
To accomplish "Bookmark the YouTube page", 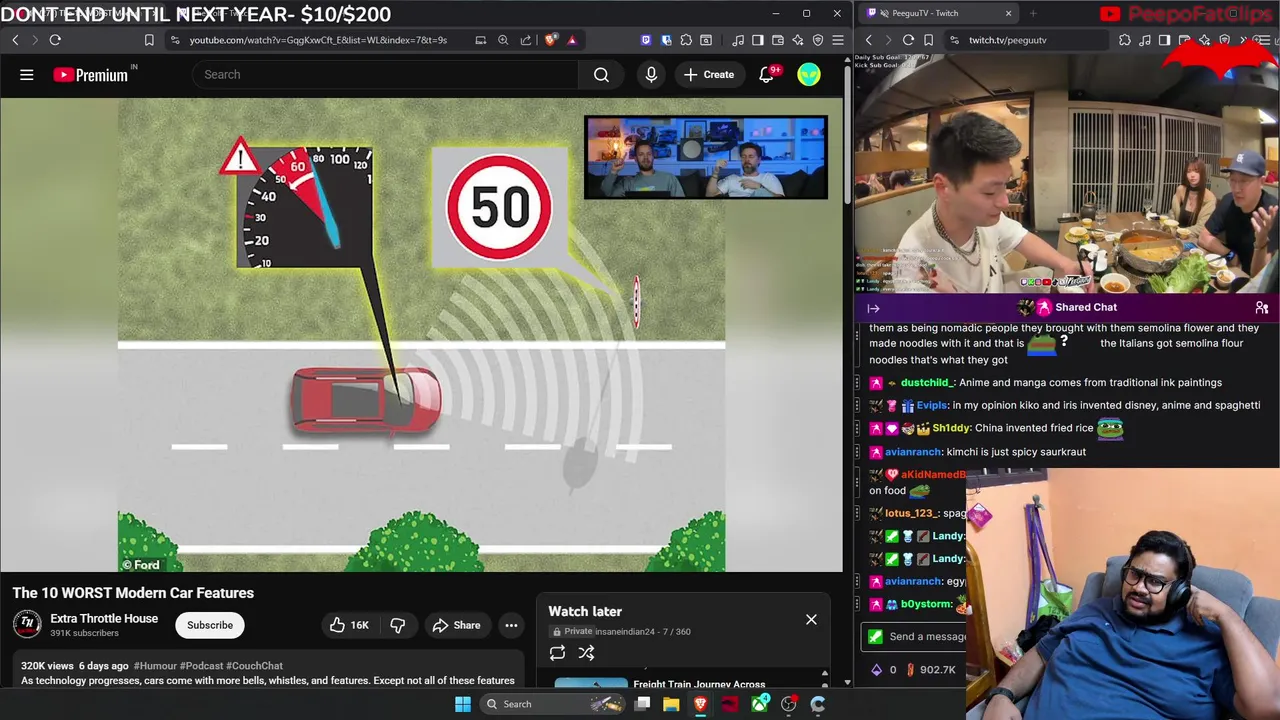I will 149,40.
